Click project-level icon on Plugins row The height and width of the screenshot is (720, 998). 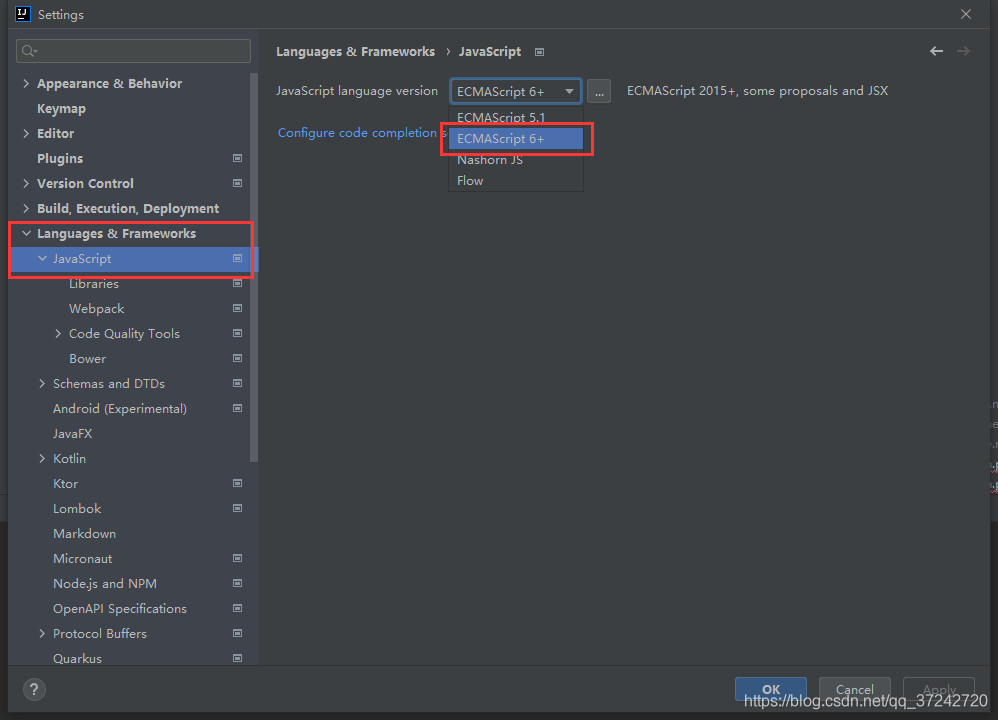(x=237, y=158)
